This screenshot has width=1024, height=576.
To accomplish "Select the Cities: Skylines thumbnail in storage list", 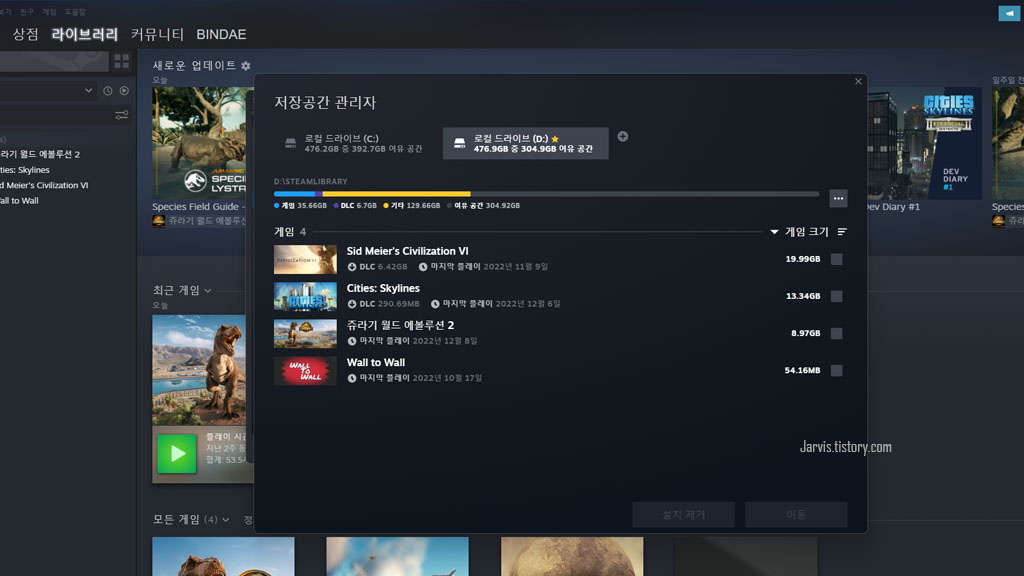I will (305, 296).
